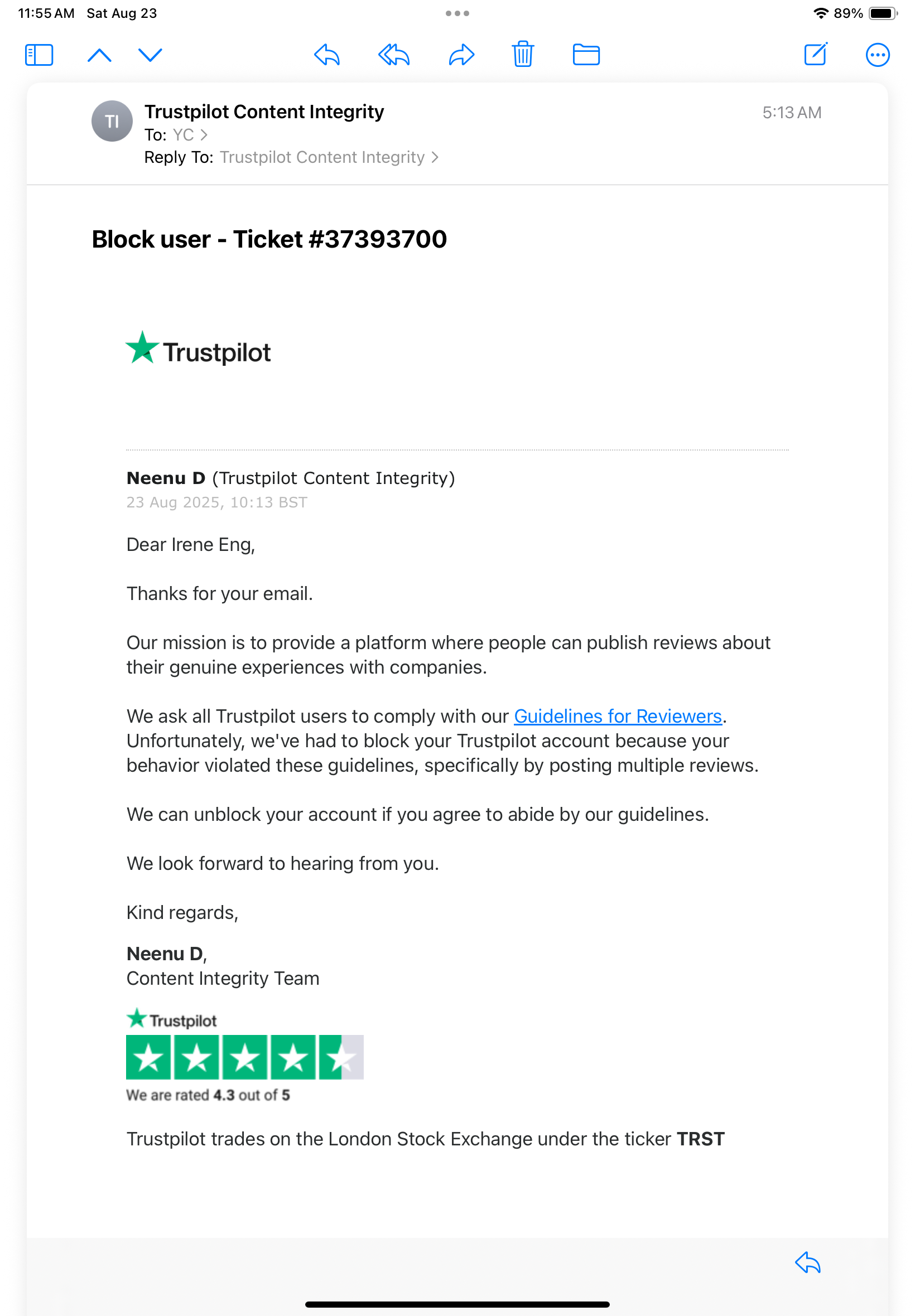Tap the bottom quick reply arrow
The height and width of the screenshot is (1316, 915).
[x=808, y=1262]
